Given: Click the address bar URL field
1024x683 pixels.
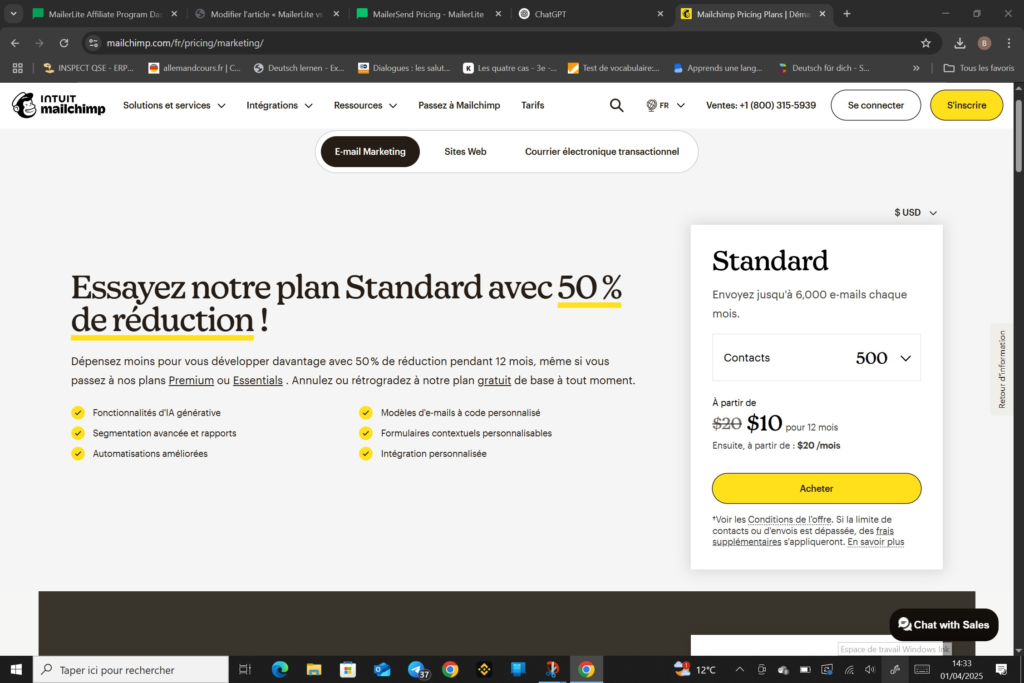Looking at the screenshot, I should (503, 43).
